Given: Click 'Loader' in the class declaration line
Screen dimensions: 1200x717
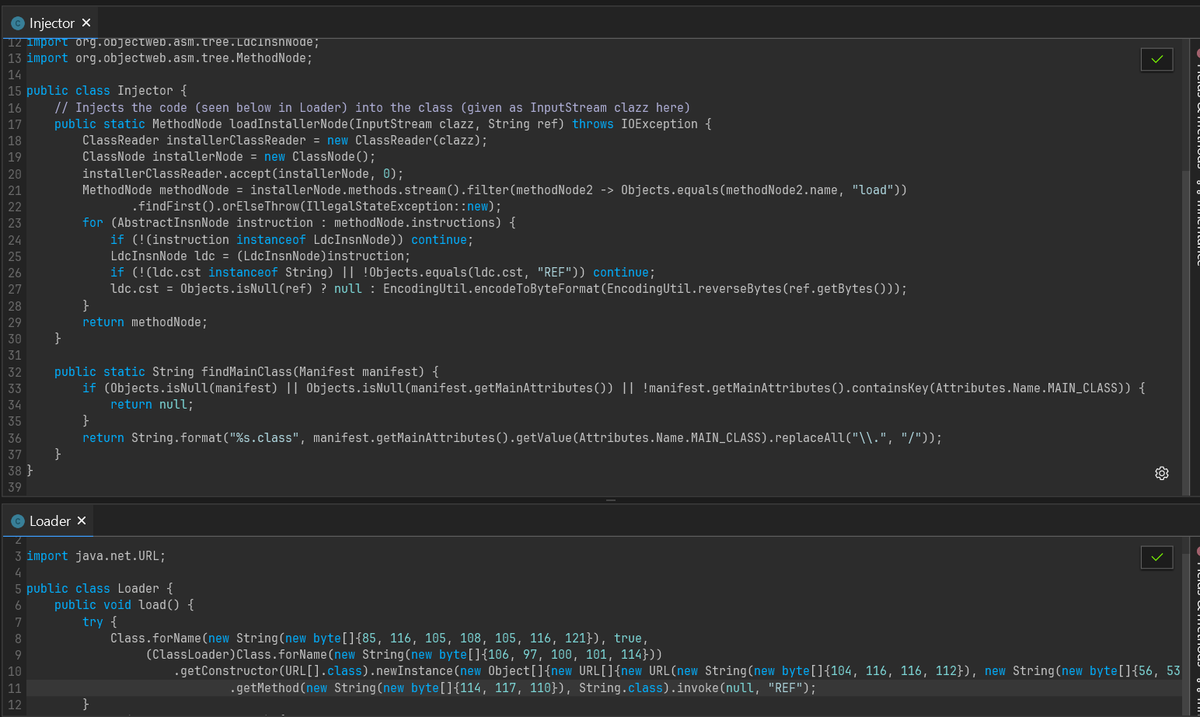Looking at the screenshot, I should coord(139,588).
